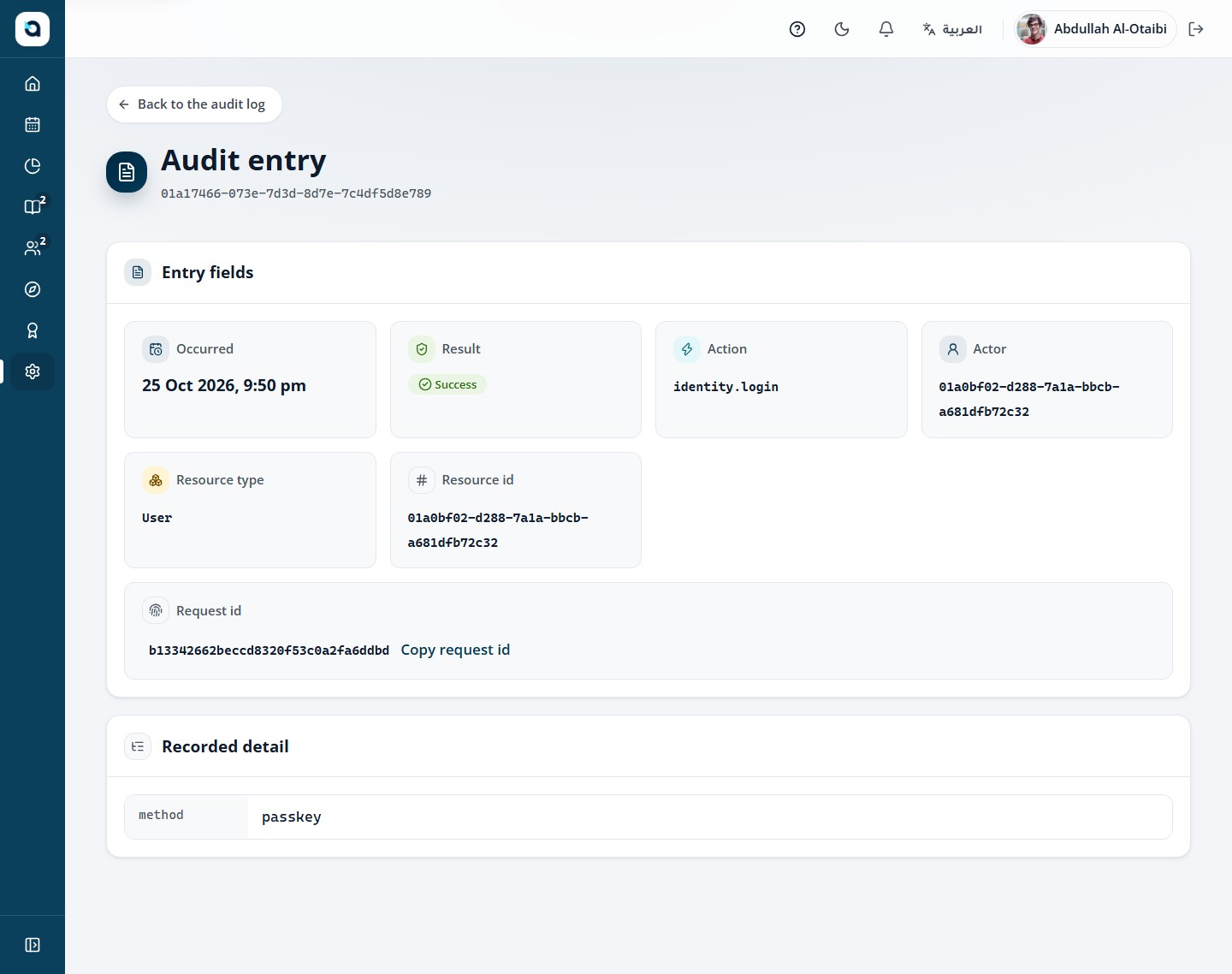Screen dimensions: 1232x974
Task: Click the Actor person icon
Action: pos(953,349)
